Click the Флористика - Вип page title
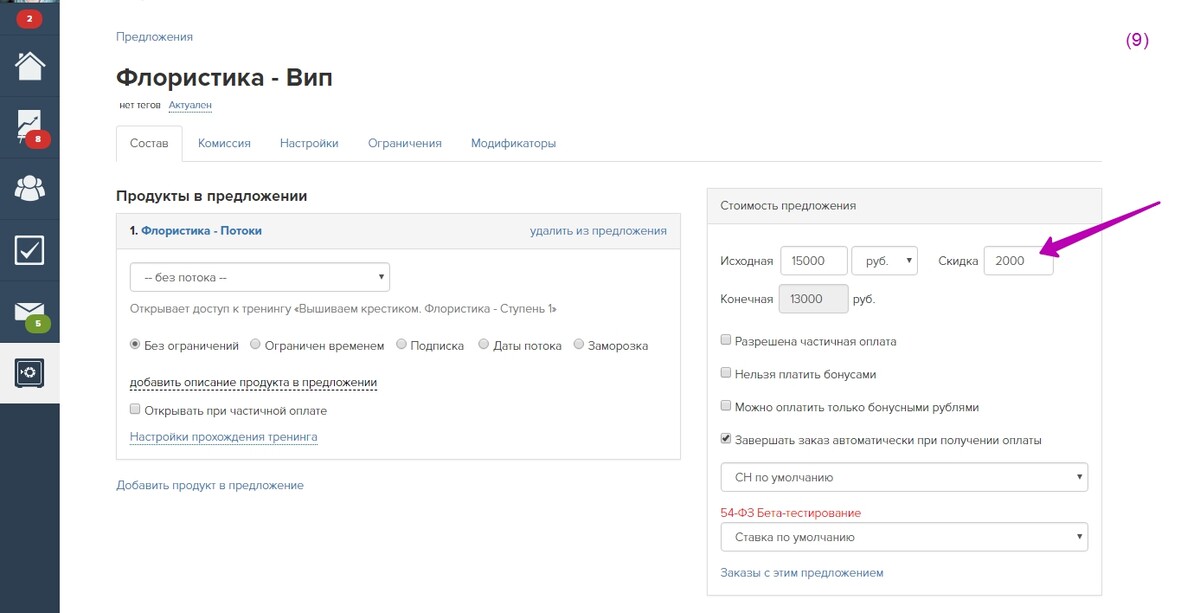Viewport: 1200px width, 613px height. pyautogui.click(x=224, y=78)
